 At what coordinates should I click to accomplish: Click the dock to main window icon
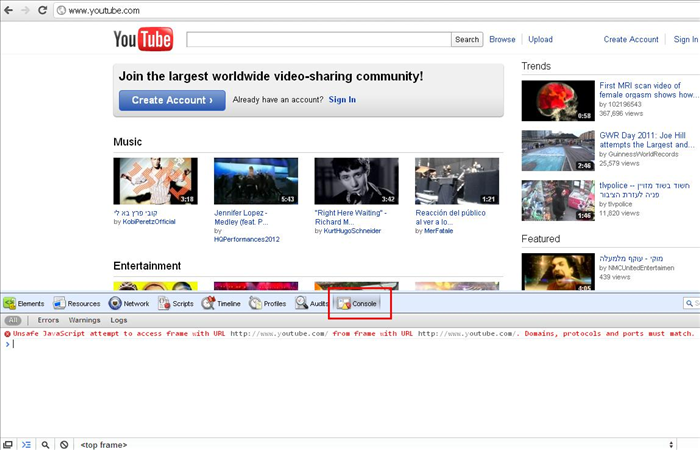pyautogui.click(x=8, y=445)
